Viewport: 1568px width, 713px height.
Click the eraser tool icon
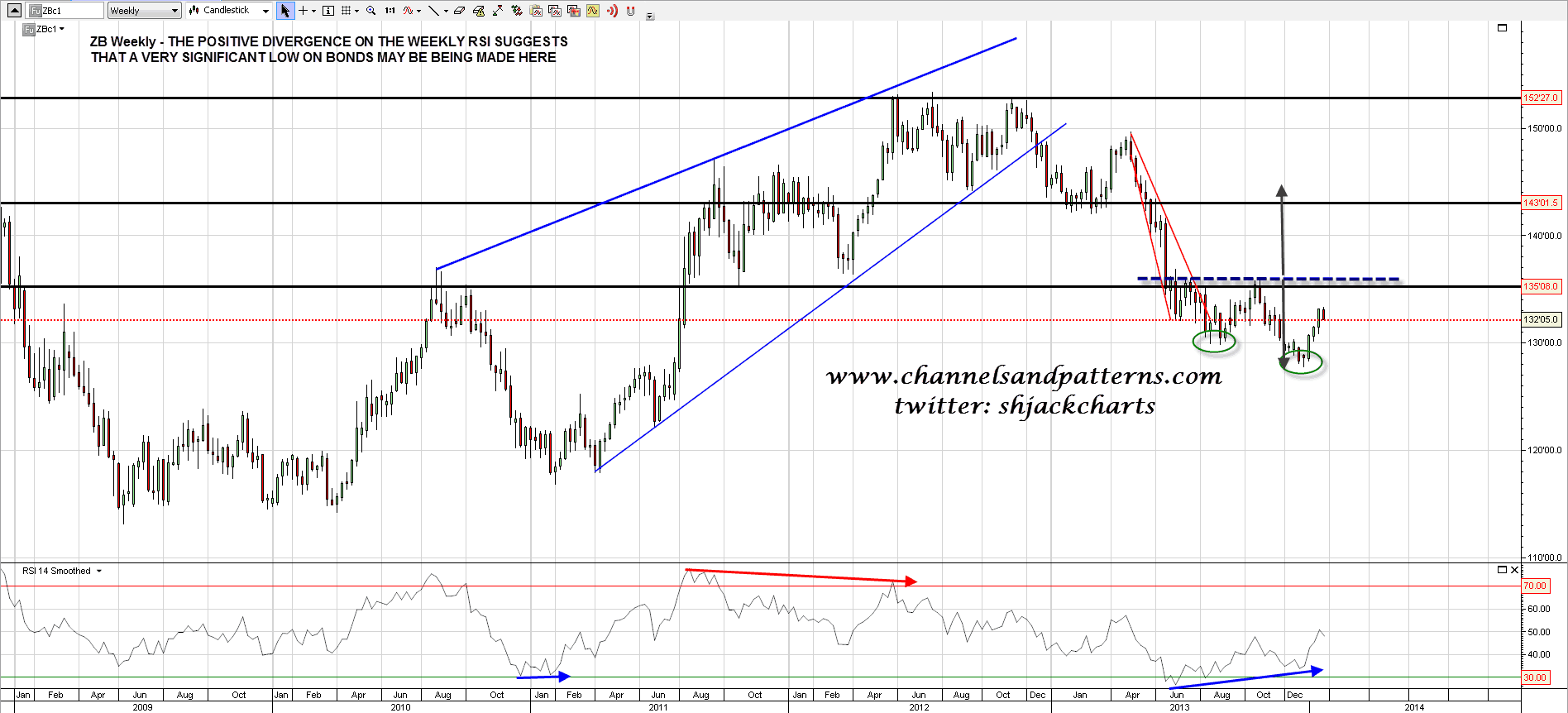click(460, 11)
